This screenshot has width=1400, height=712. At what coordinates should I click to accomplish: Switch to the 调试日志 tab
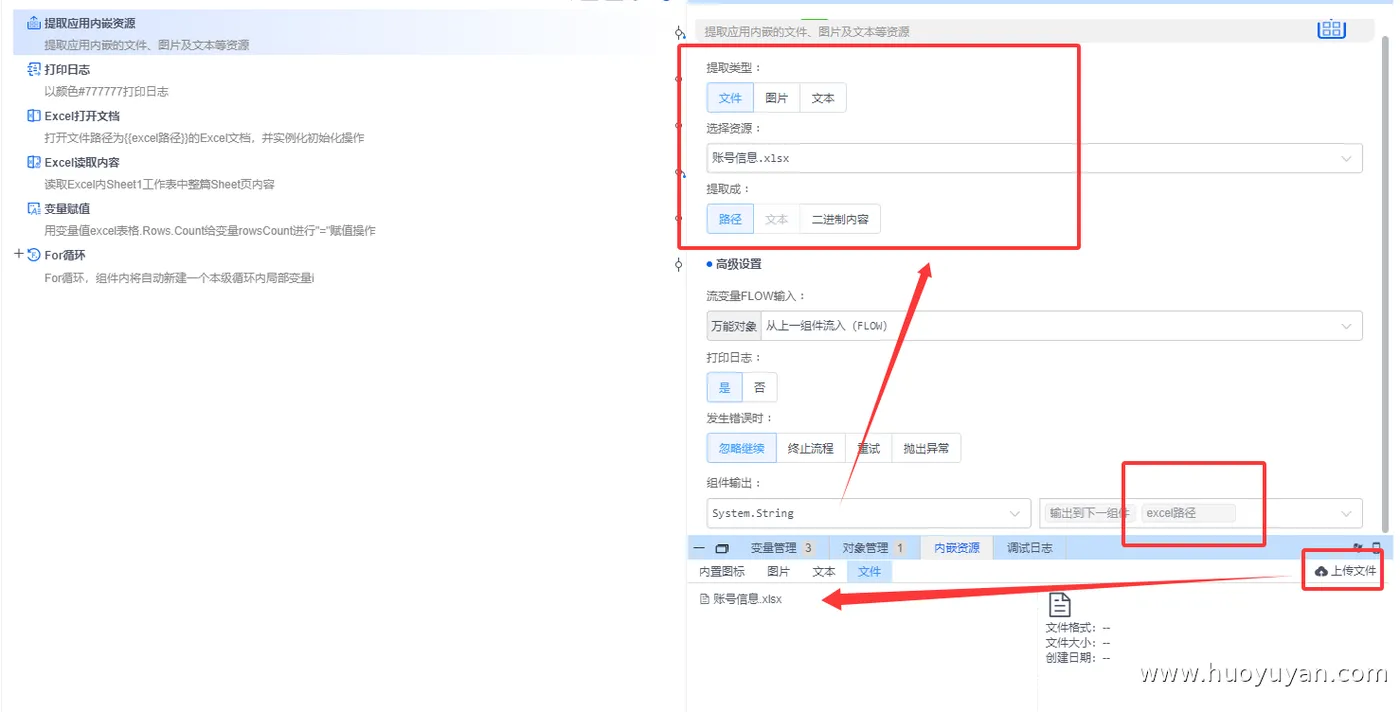[x=1029, y=548]
